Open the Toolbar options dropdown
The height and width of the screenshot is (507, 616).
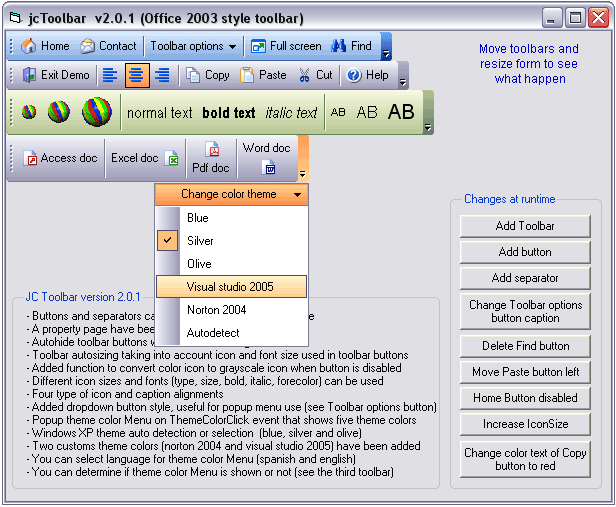193,46
